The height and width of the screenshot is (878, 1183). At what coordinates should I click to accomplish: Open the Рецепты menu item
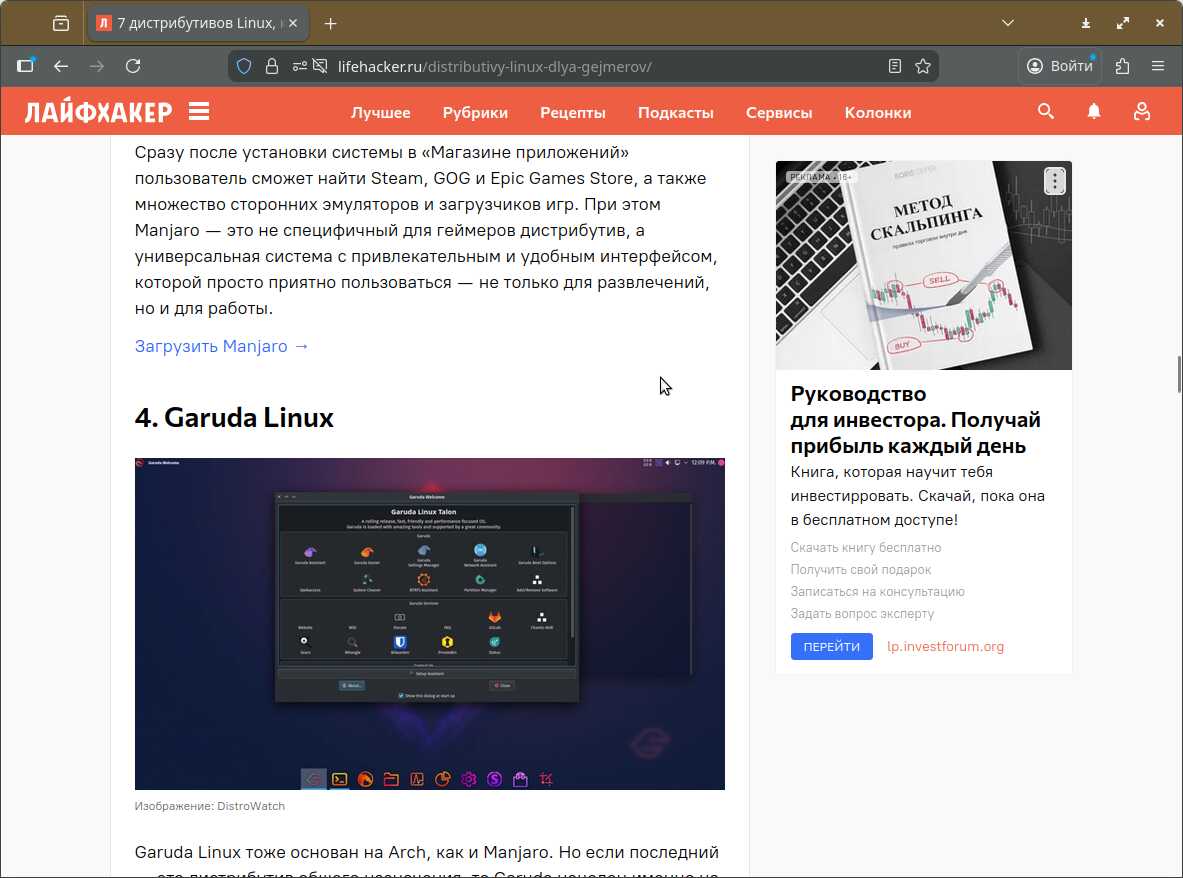pyautogui.click(x=573, y=112)
